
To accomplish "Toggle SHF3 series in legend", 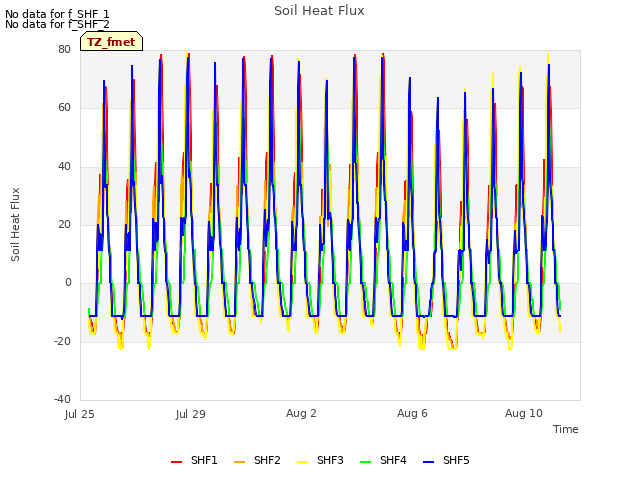I will 320,460.
